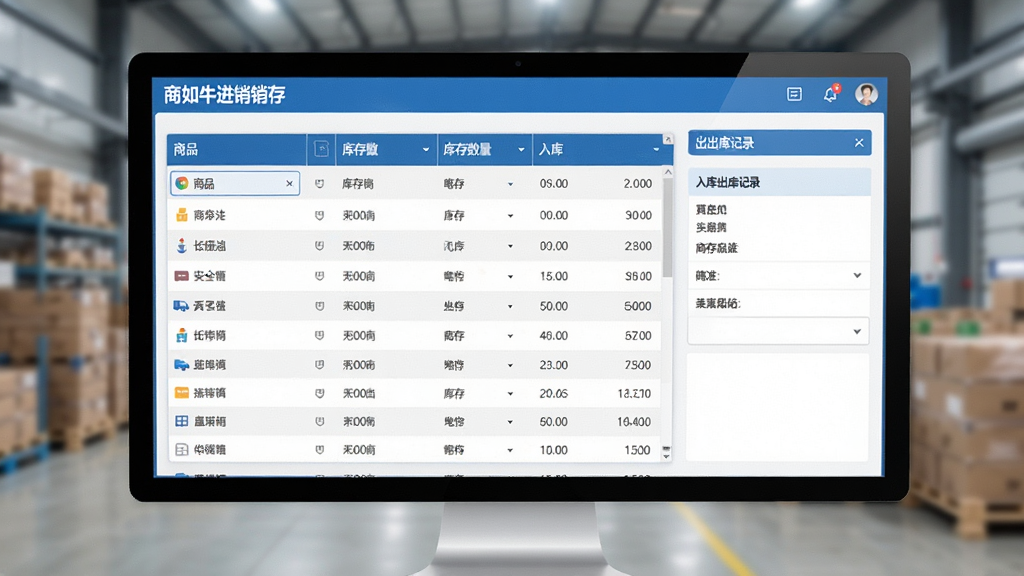Clear the selected 商品 field with X
Viewport: 1024px width, 576px height.
289,184
